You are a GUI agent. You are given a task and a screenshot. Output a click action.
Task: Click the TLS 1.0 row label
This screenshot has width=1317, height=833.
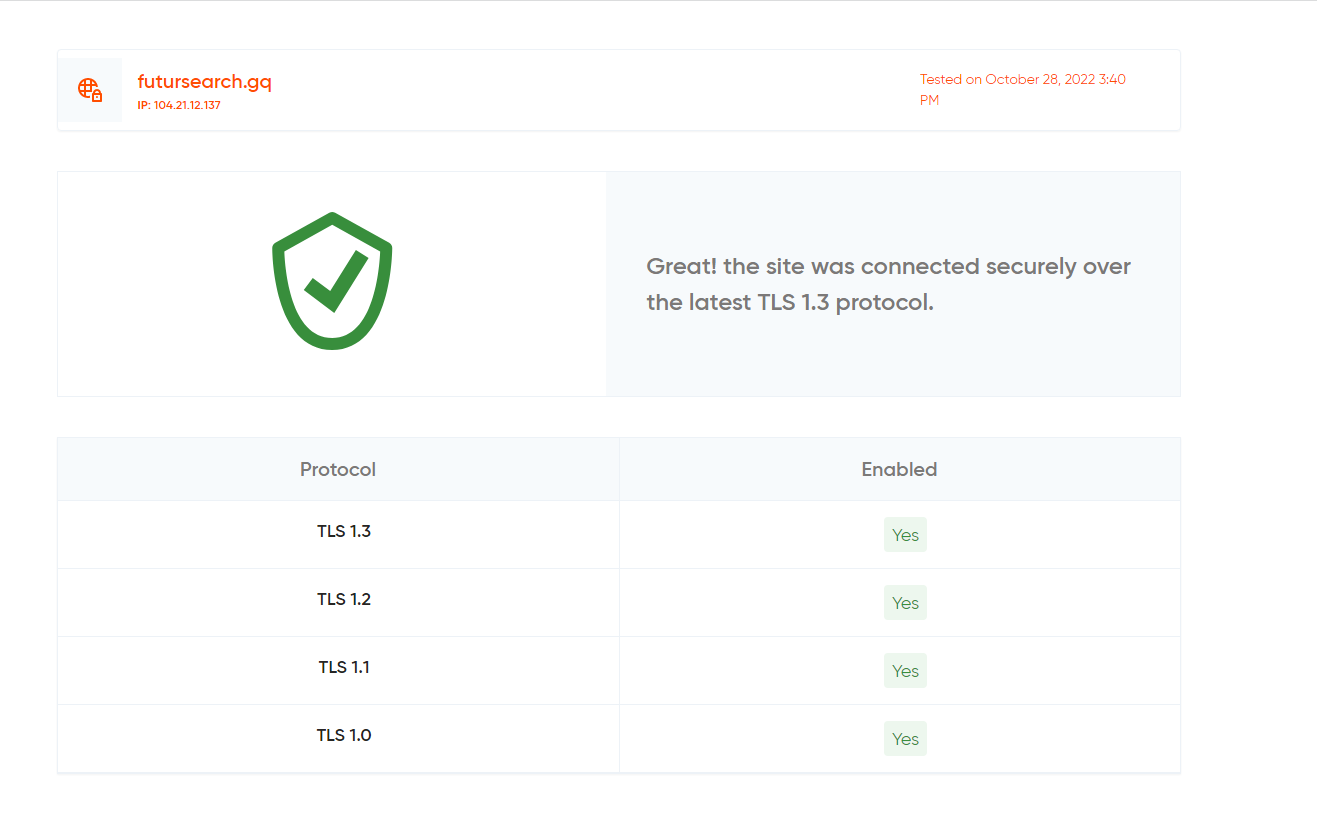[343, 735]
